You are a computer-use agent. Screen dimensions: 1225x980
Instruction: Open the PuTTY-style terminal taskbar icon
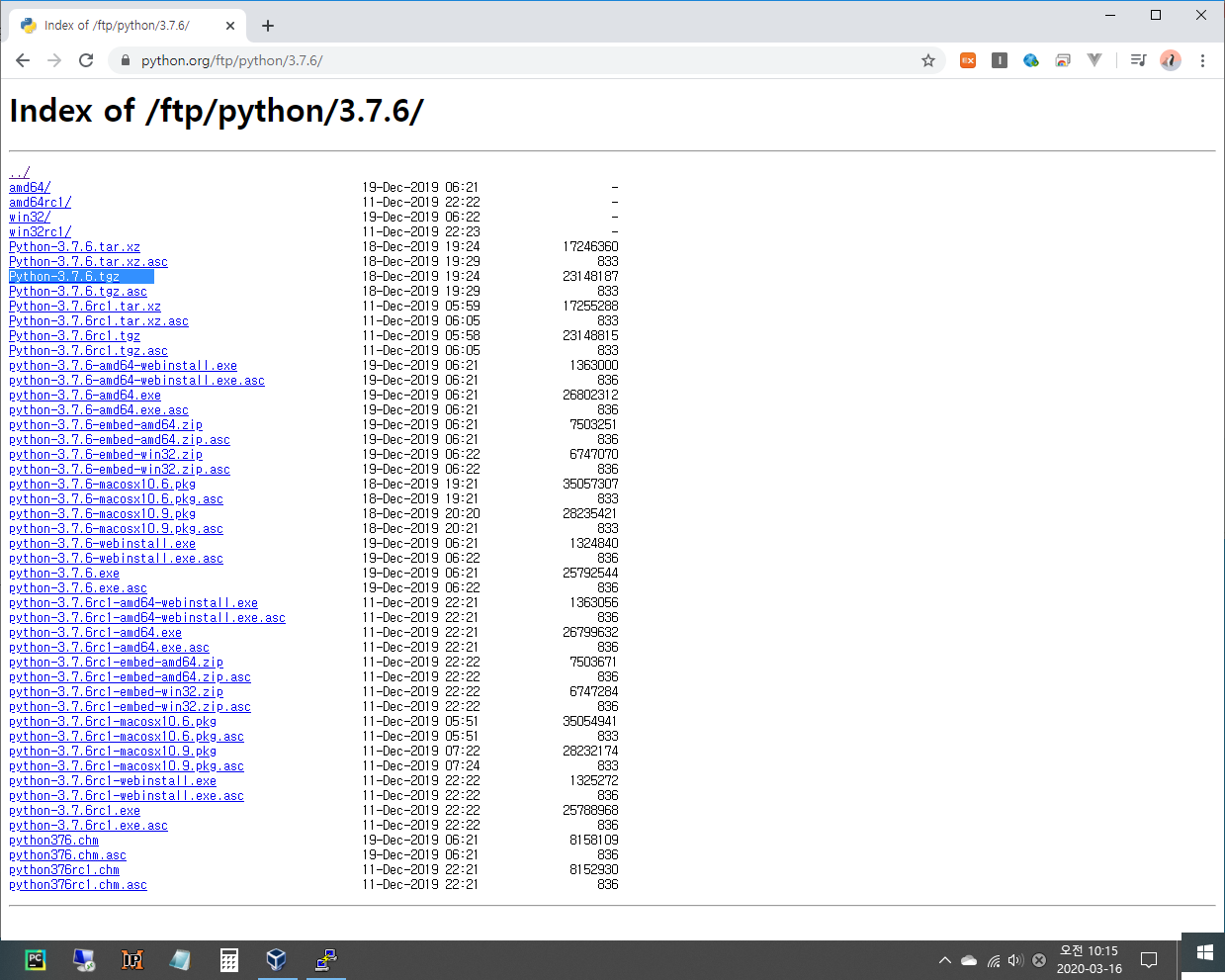click(325, 959)
